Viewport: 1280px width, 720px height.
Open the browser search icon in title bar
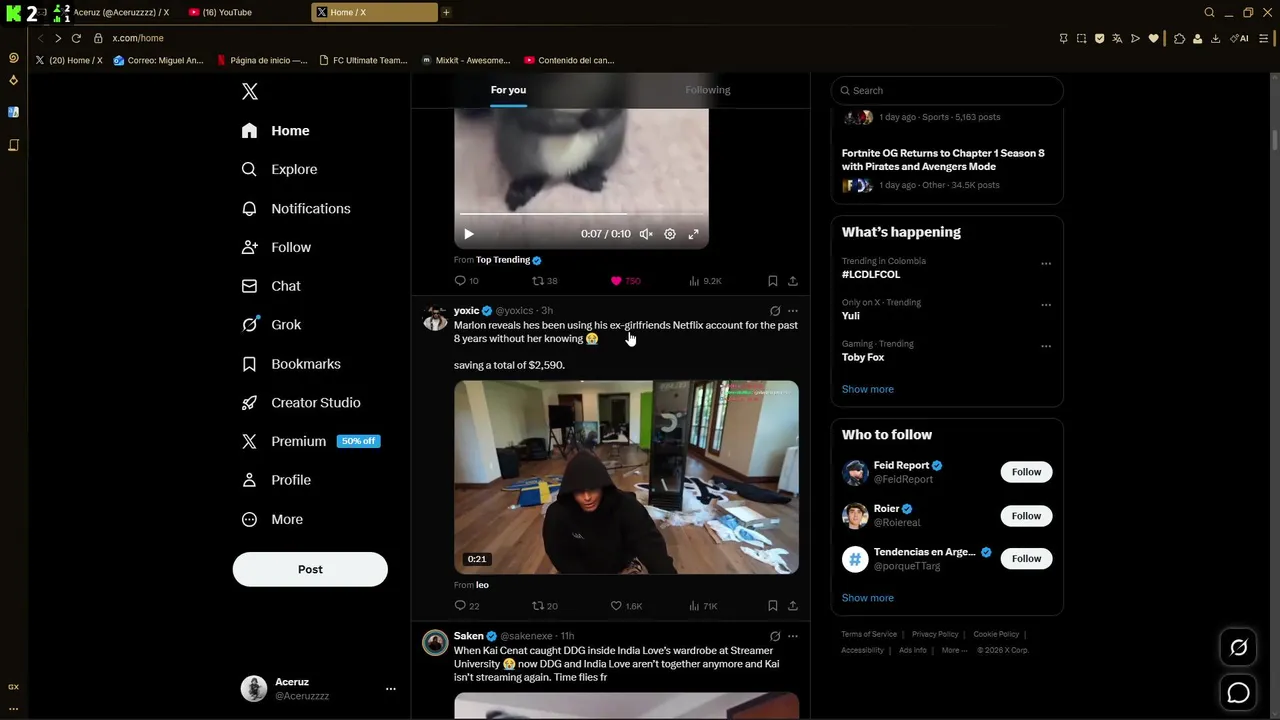point(1209,12)
